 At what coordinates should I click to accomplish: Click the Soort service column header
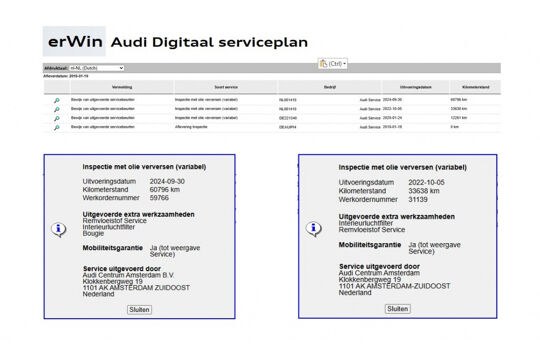[226, 87]
